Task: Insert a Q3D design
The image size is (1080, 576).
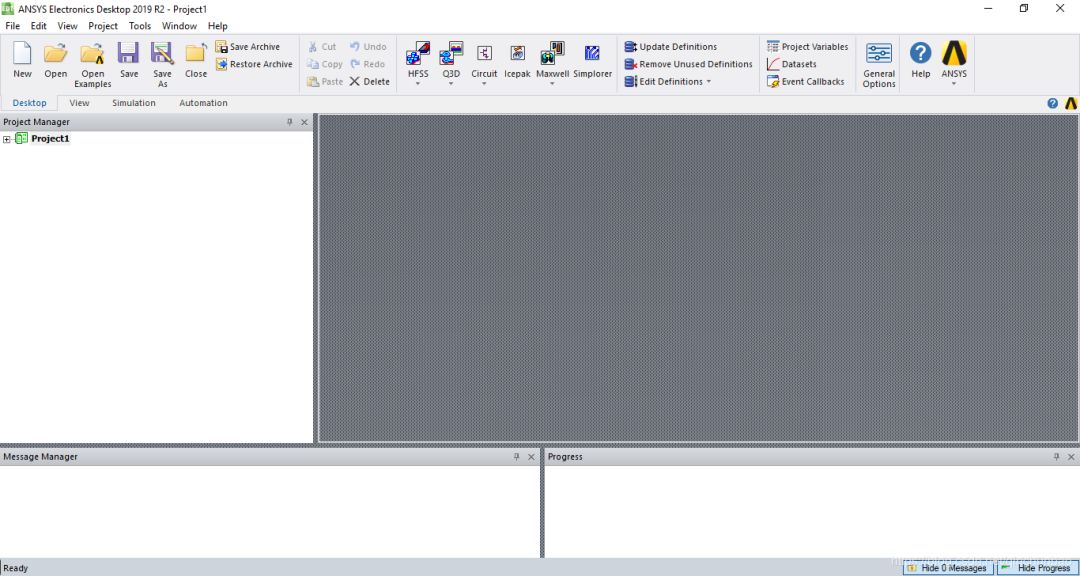Action: (451, 59)
